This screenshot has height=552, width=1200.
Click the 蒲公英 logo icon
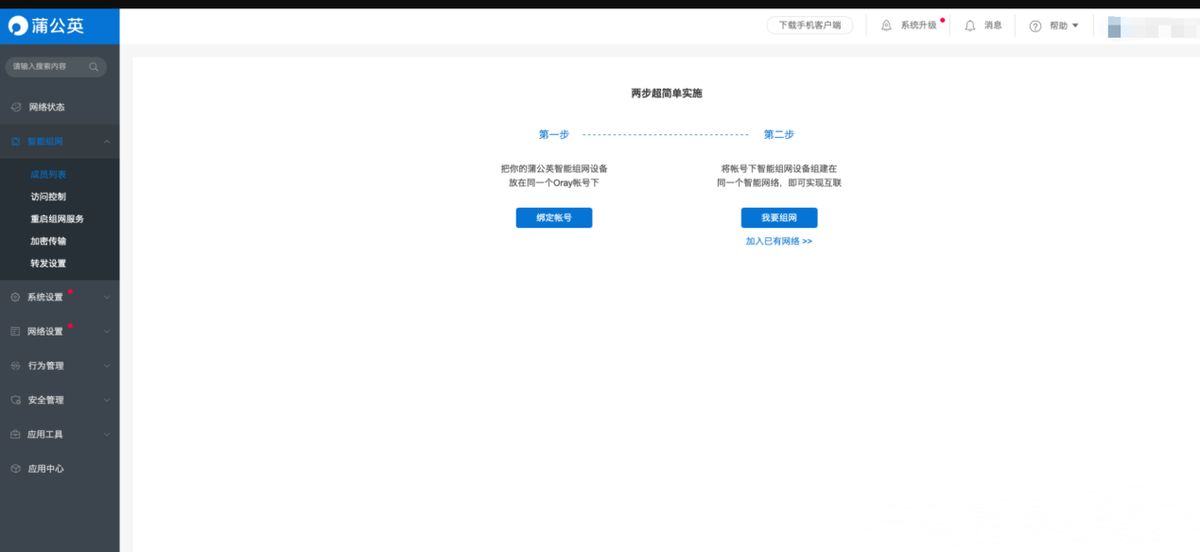tap(19, 26)
